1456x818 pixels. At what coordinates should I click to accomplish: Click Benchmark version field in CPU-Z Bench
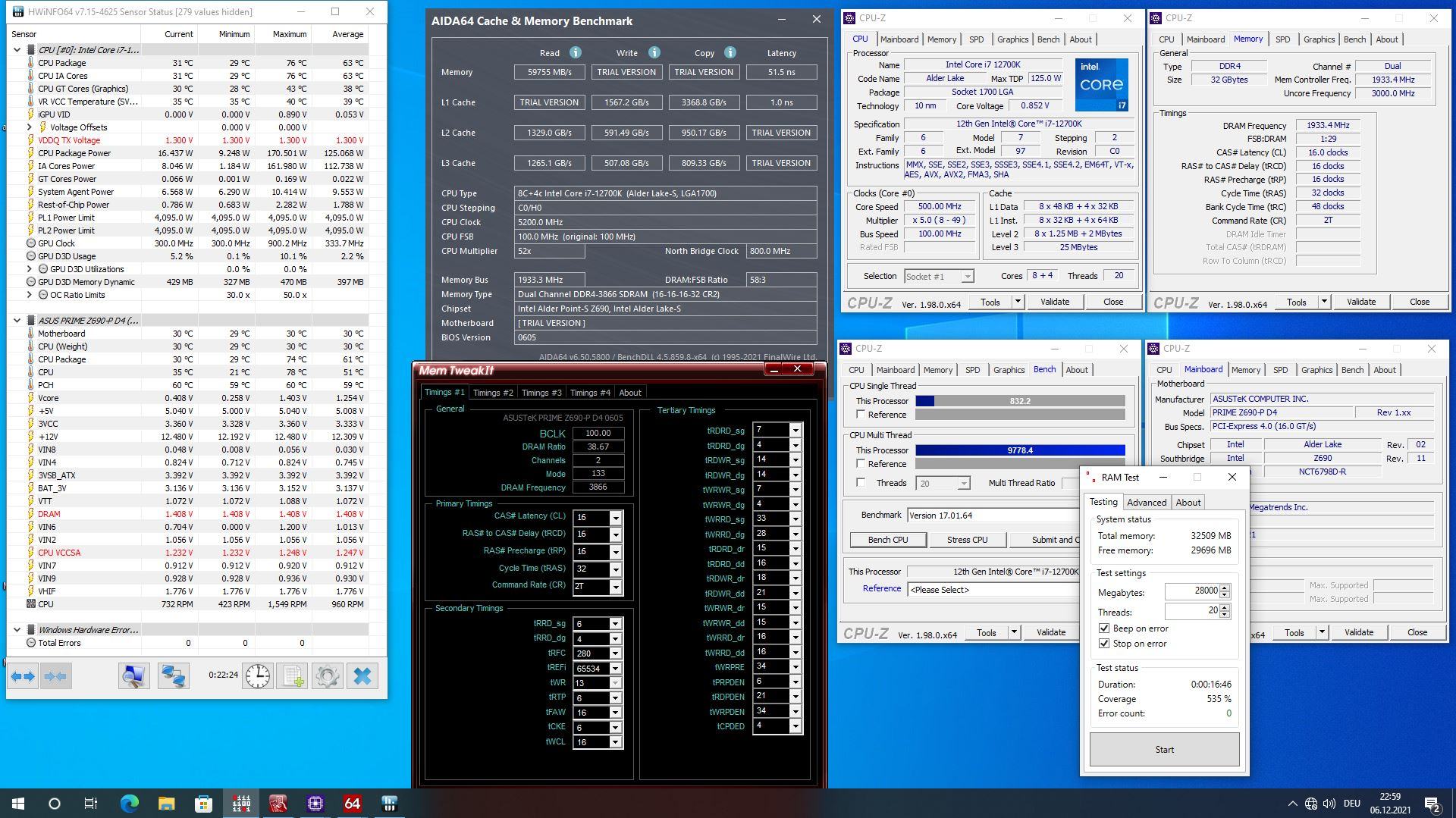(993, 516)
